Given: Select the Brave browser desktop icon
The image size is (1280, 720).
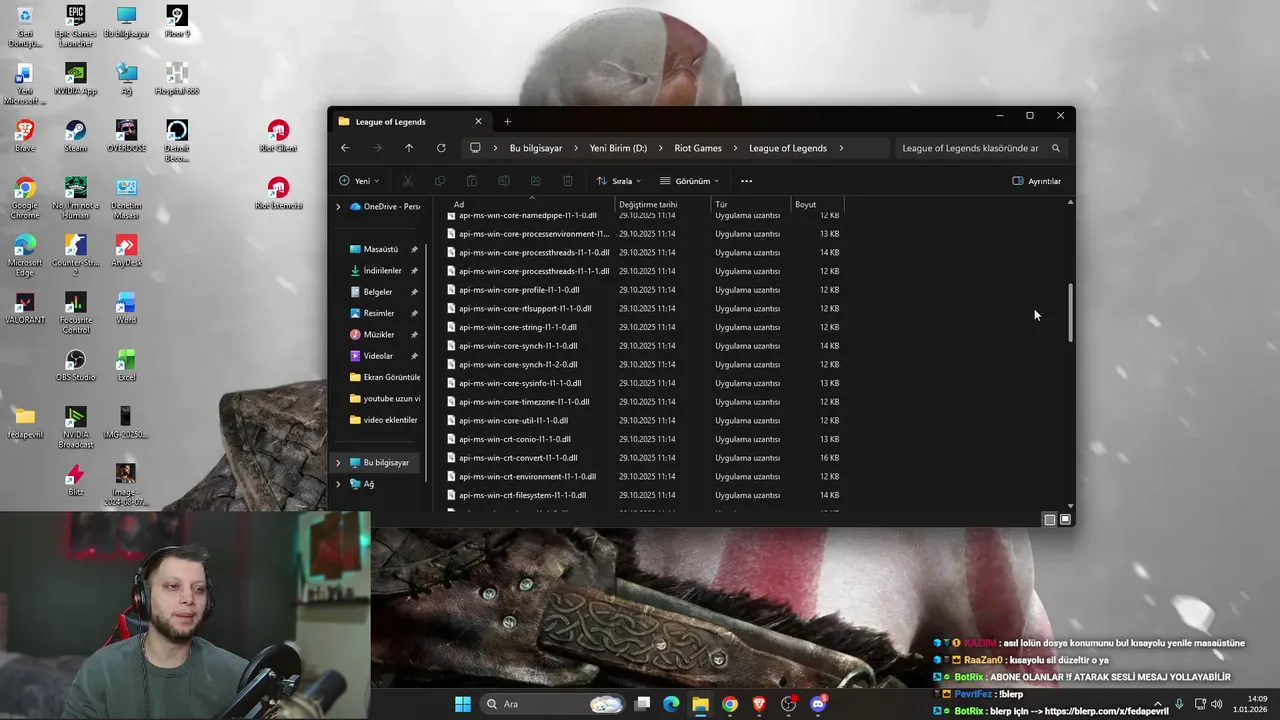Looking at the screenshot, I should pos(24,136).
